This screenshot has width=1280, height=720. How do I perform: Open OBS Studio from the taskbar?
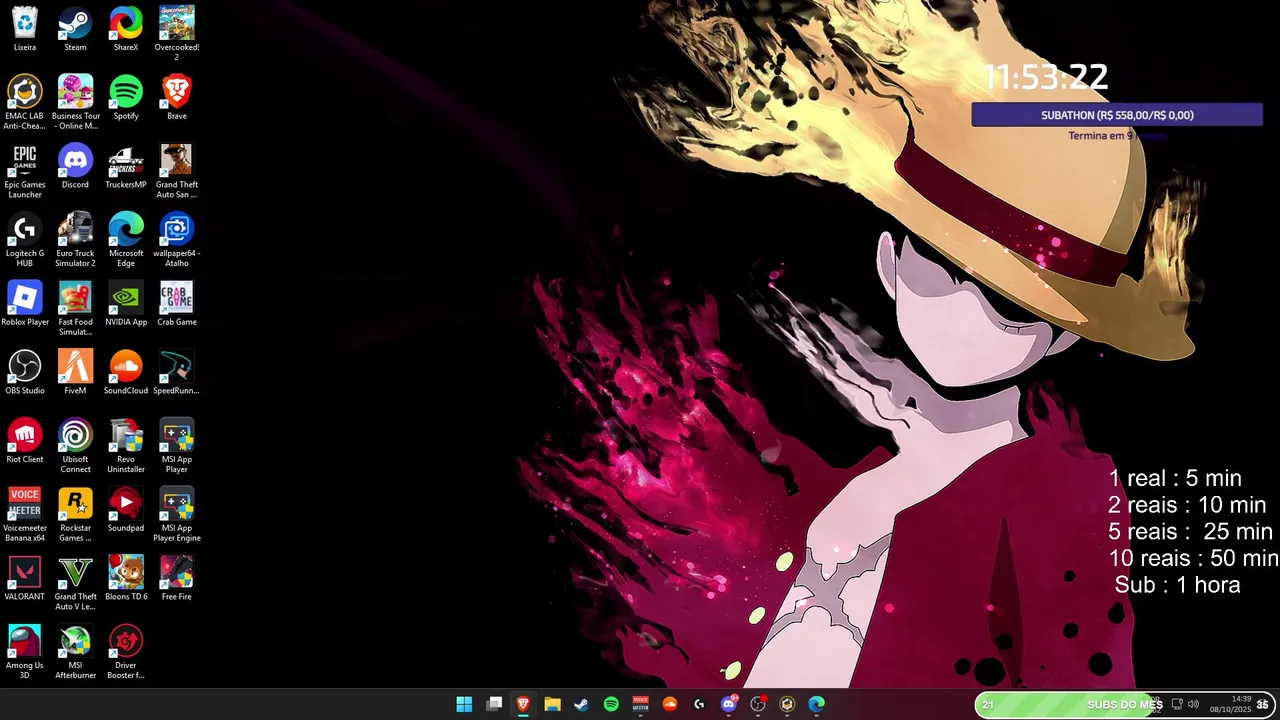click(758, 704)
